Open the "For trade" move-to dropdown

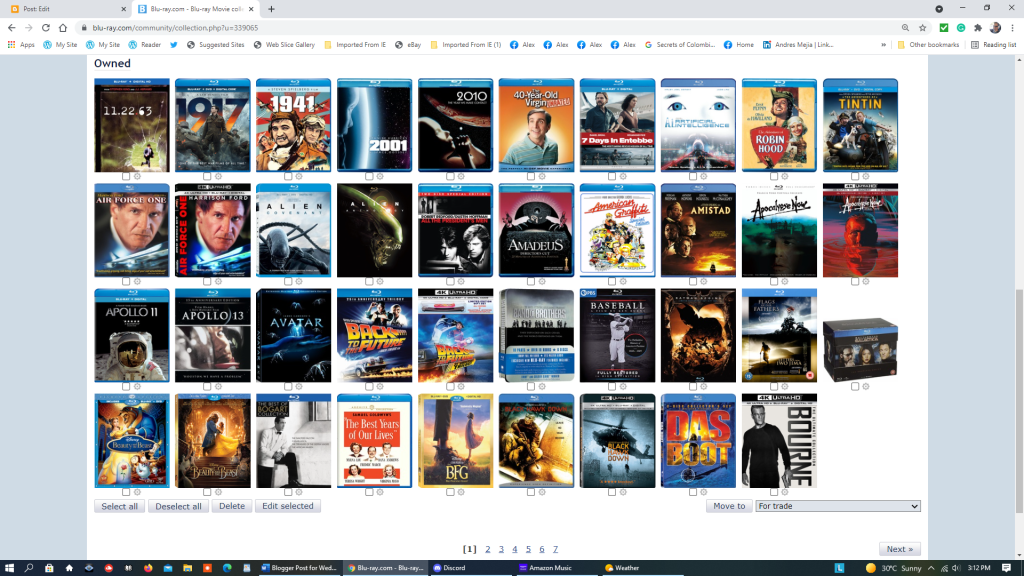(837, 506)
